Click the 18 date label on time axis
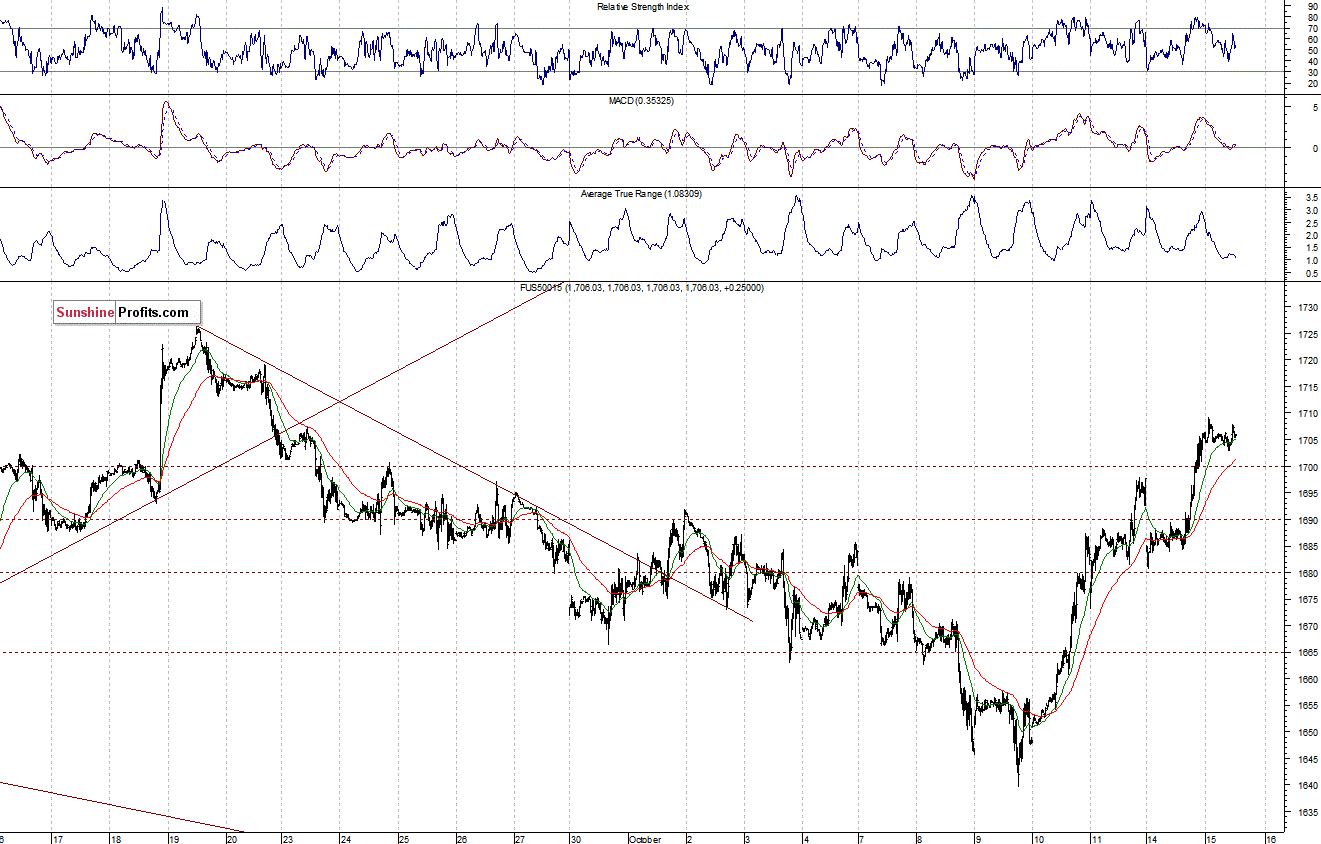Image resolution: width=1321 pixels, height=844 pixels. tap(115, 839)
